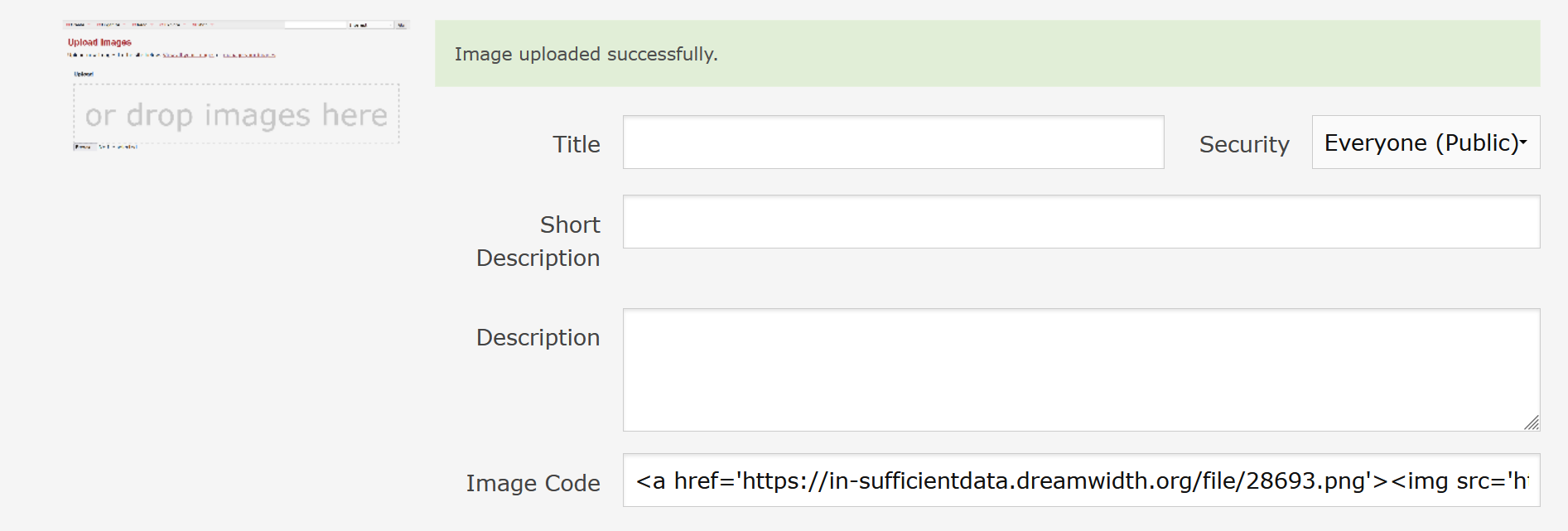Click the small arrow on the Security selector
The height and width of the screenshot is (531, 1568).
(x=1522, y=142)
